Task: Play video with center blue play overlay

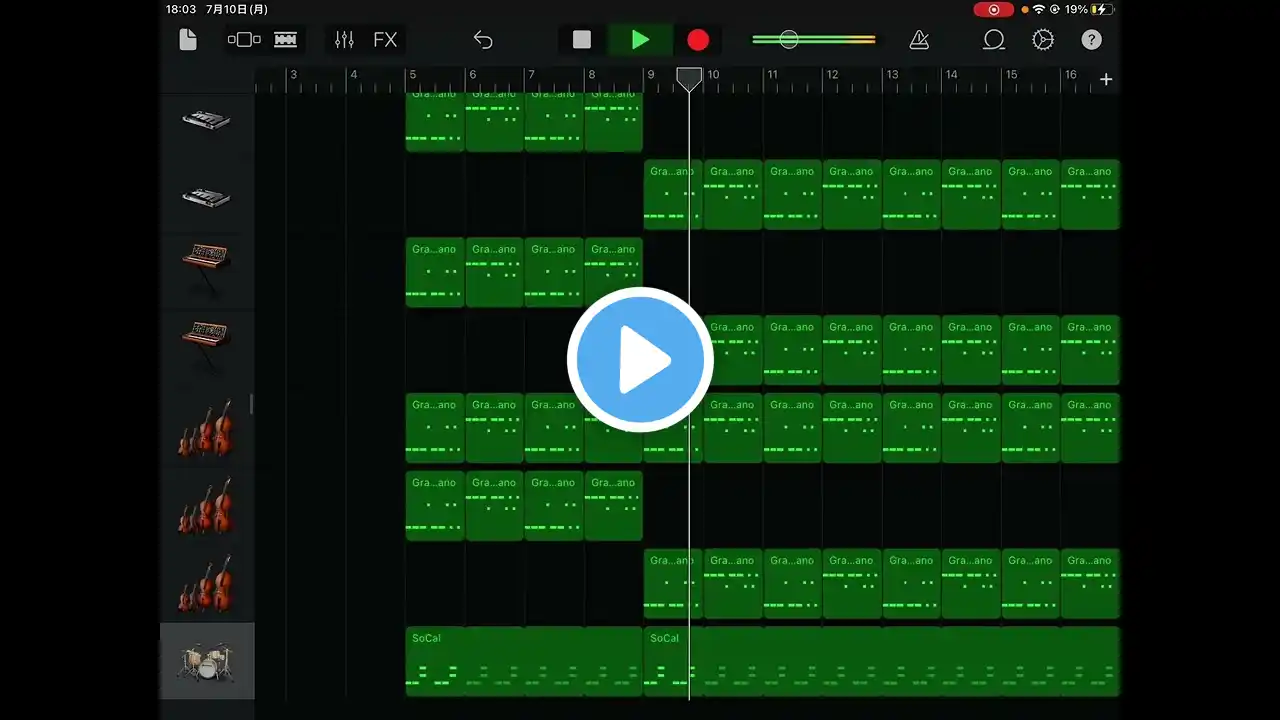Action: (640, 360)
